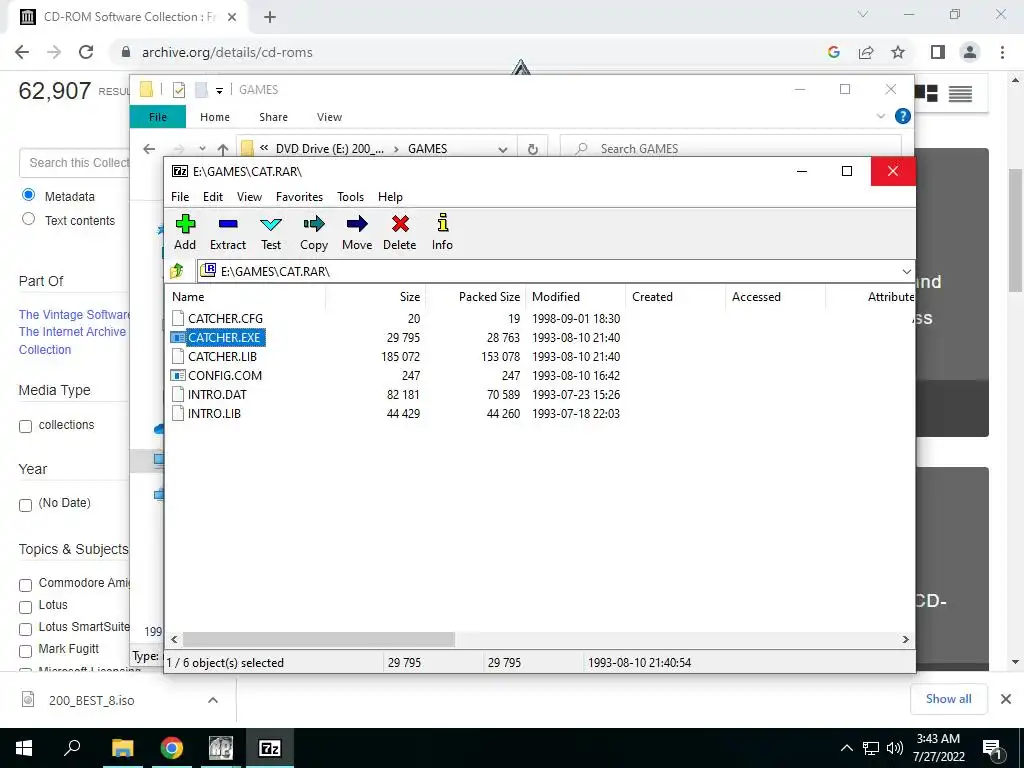The image size is (1024, 768).
Task: Open the Chrome profile avatar
Action: [x=970, y=52]
